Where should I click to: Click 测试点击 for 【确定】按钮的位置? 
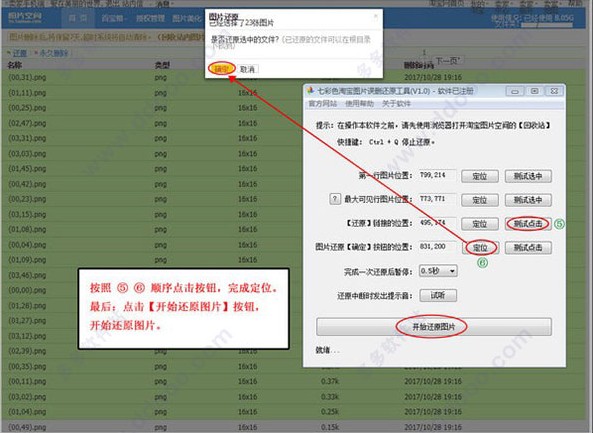[528, 248]
